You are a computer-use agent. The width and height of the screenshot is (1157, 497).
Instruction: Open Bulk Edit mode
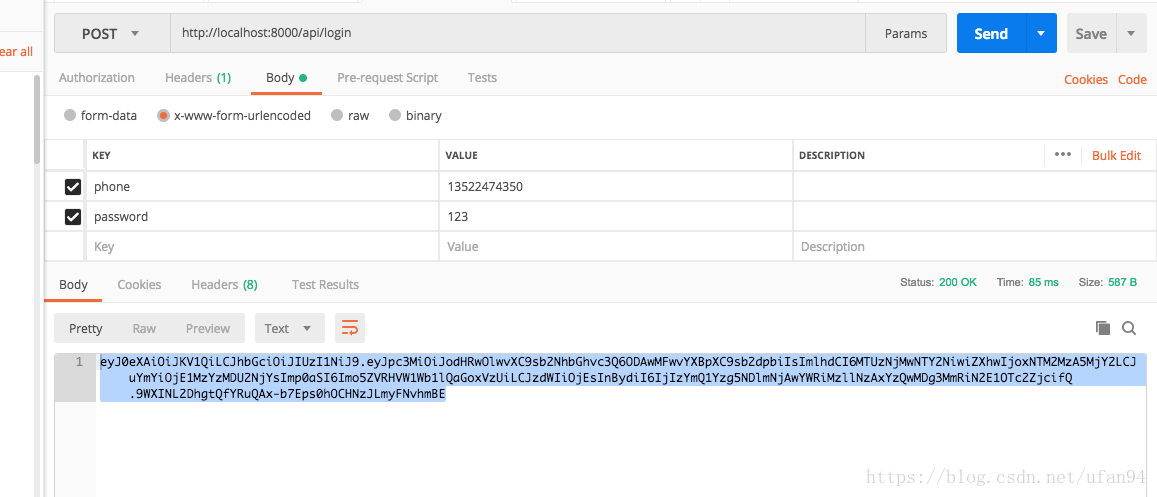1116,155
